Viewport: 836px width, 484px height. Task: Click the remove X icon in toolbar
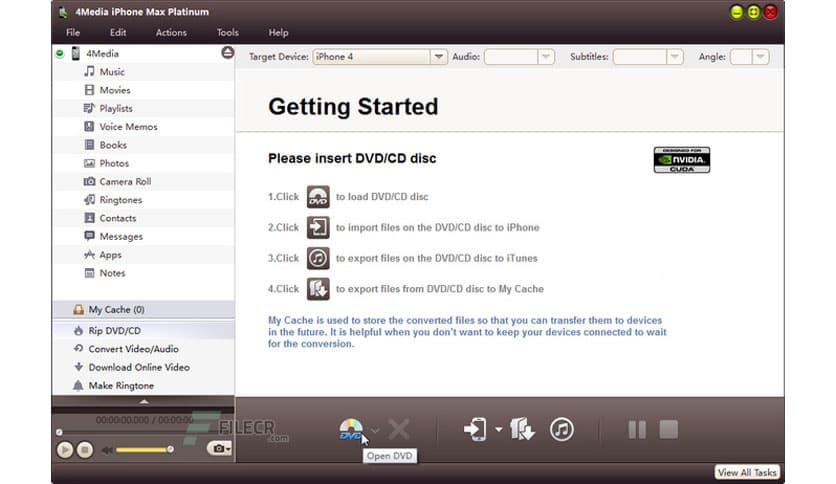399,430
